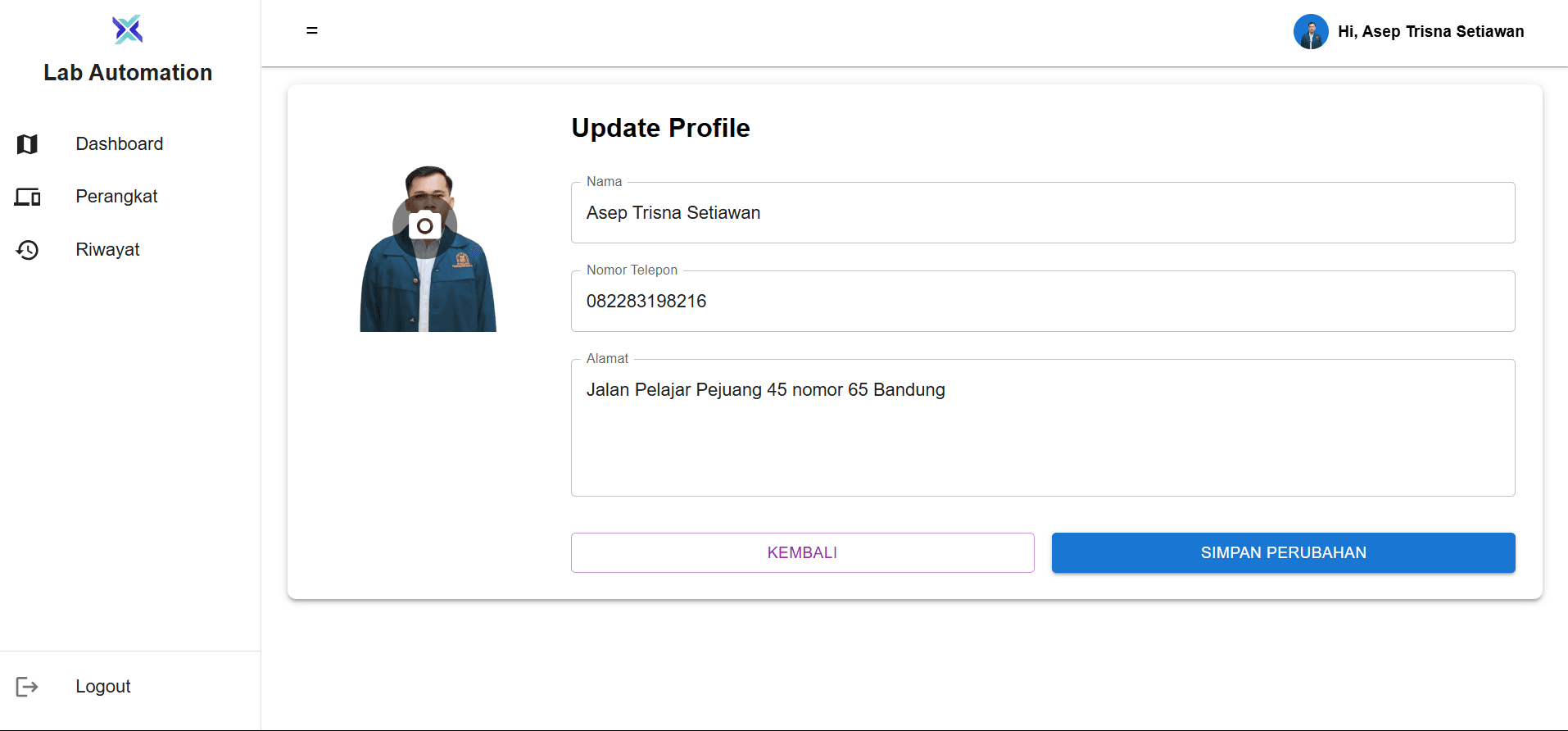1568x731 pixels.
Task: Open the Riwayat menu item
Action: [x=107, y=250]
